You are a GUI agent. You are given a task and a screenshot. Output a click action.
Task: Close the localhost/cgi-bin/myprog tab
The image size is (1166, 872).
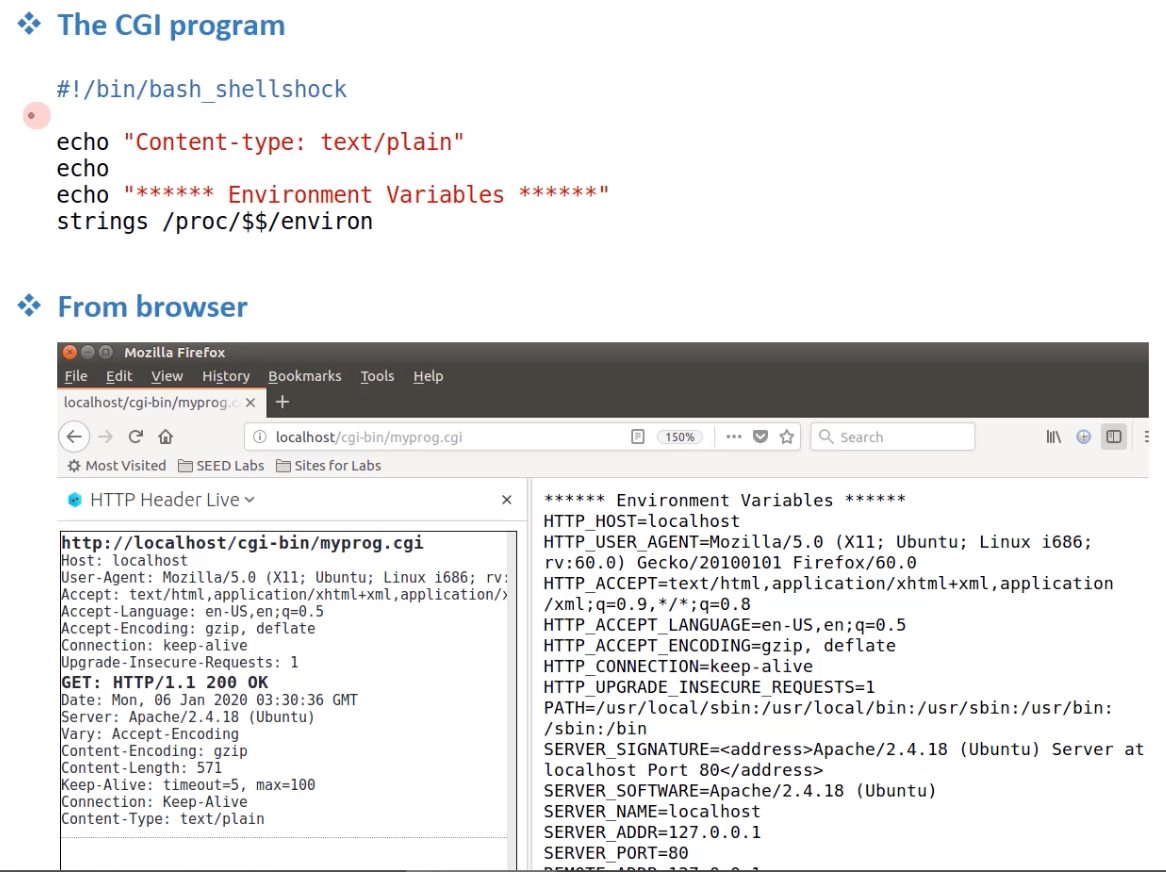tap(251, 402)
